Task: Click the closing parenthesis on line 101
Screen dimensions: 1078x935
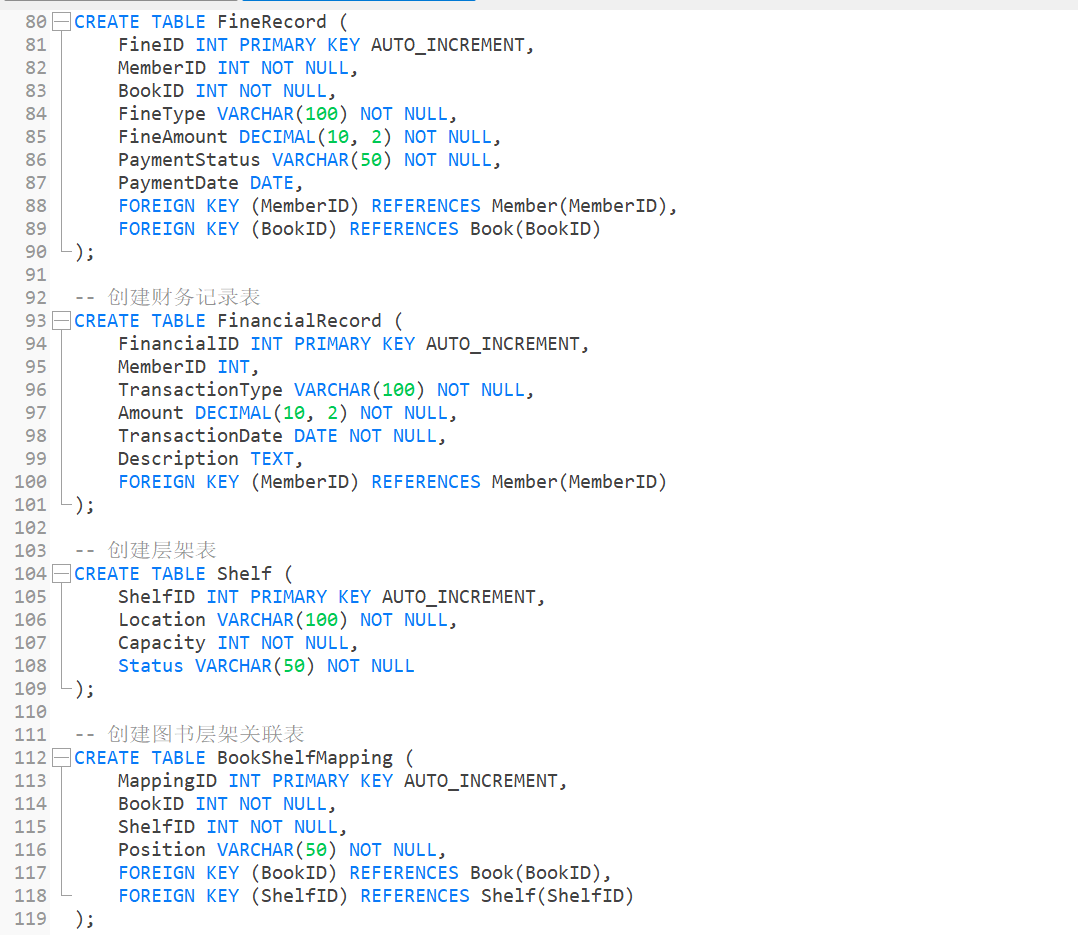Action: [x=79, y=505]
